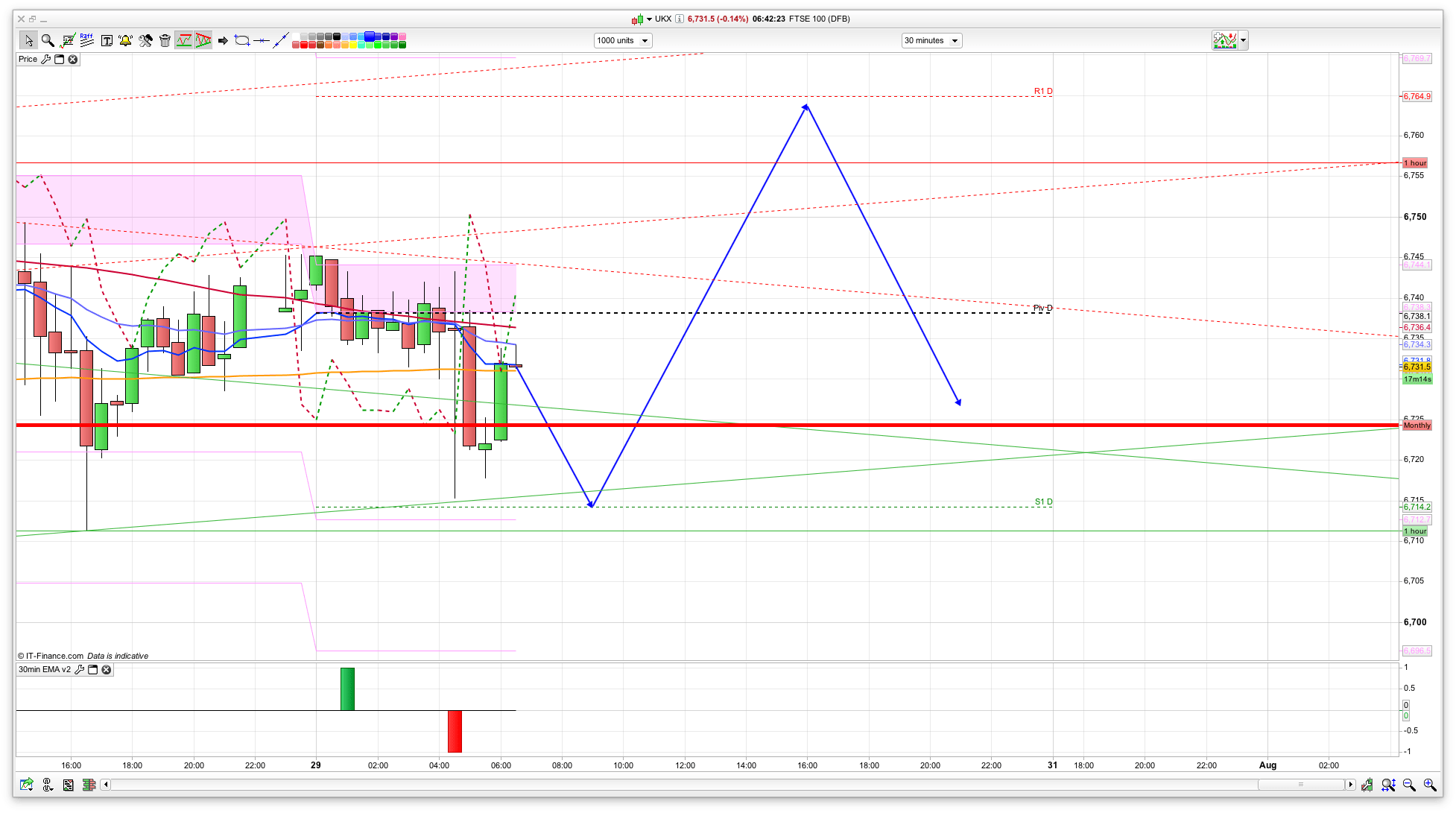
Task: Open the chart export share dropdown
Action: pyautogui.click(x=27, y=785)
